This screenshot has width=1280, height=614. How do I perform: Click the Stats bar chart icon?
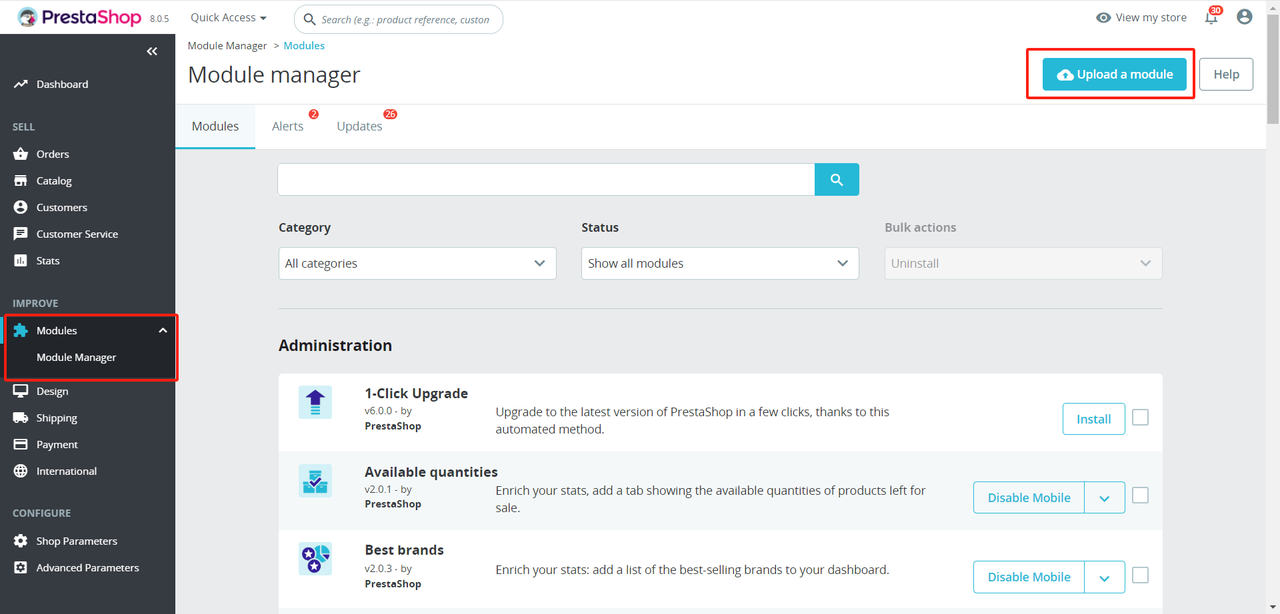tap(20, 260)
